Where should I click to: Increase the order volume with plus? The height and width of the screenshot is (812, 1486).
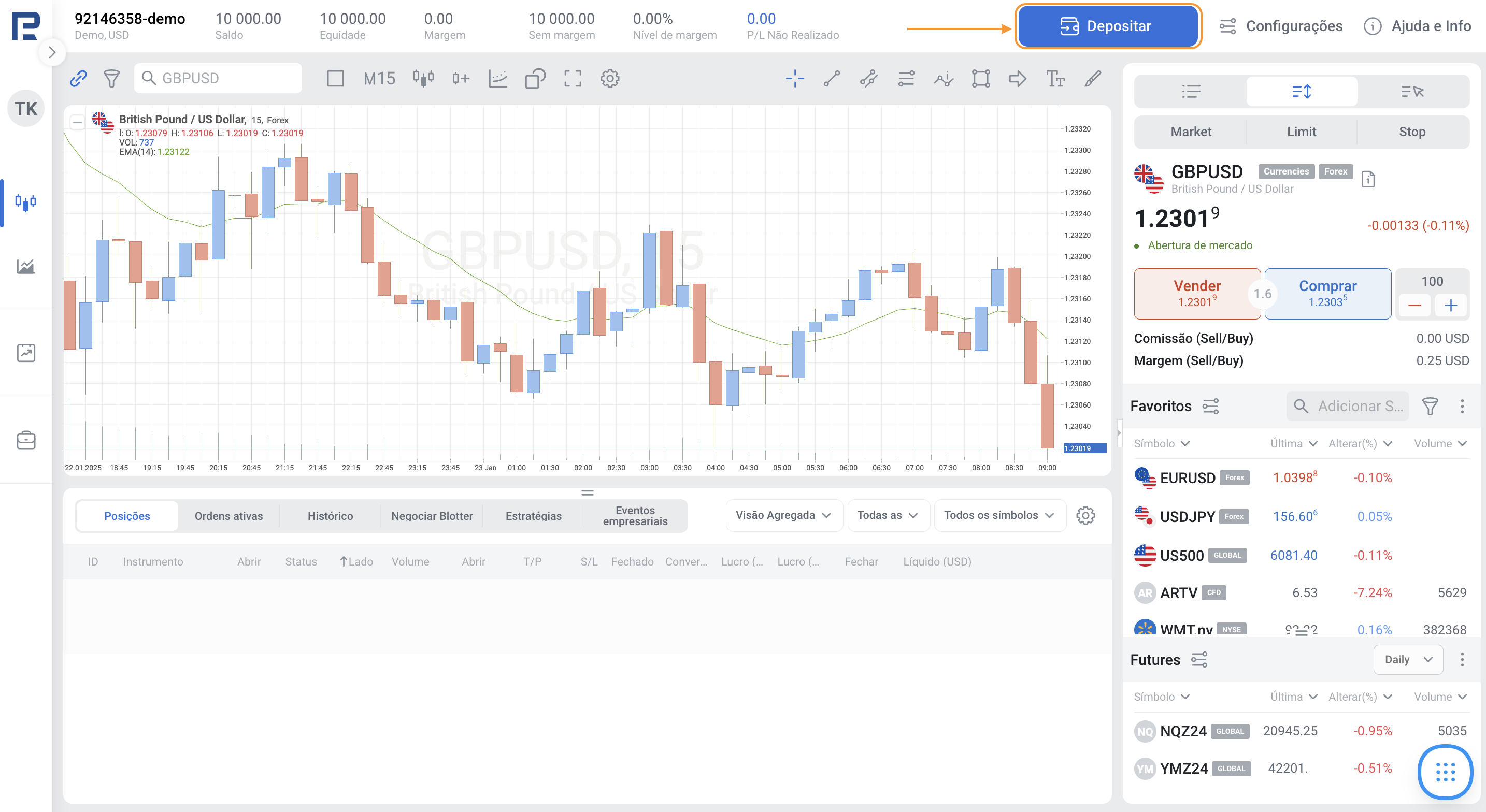click(x=1450, y=305)
